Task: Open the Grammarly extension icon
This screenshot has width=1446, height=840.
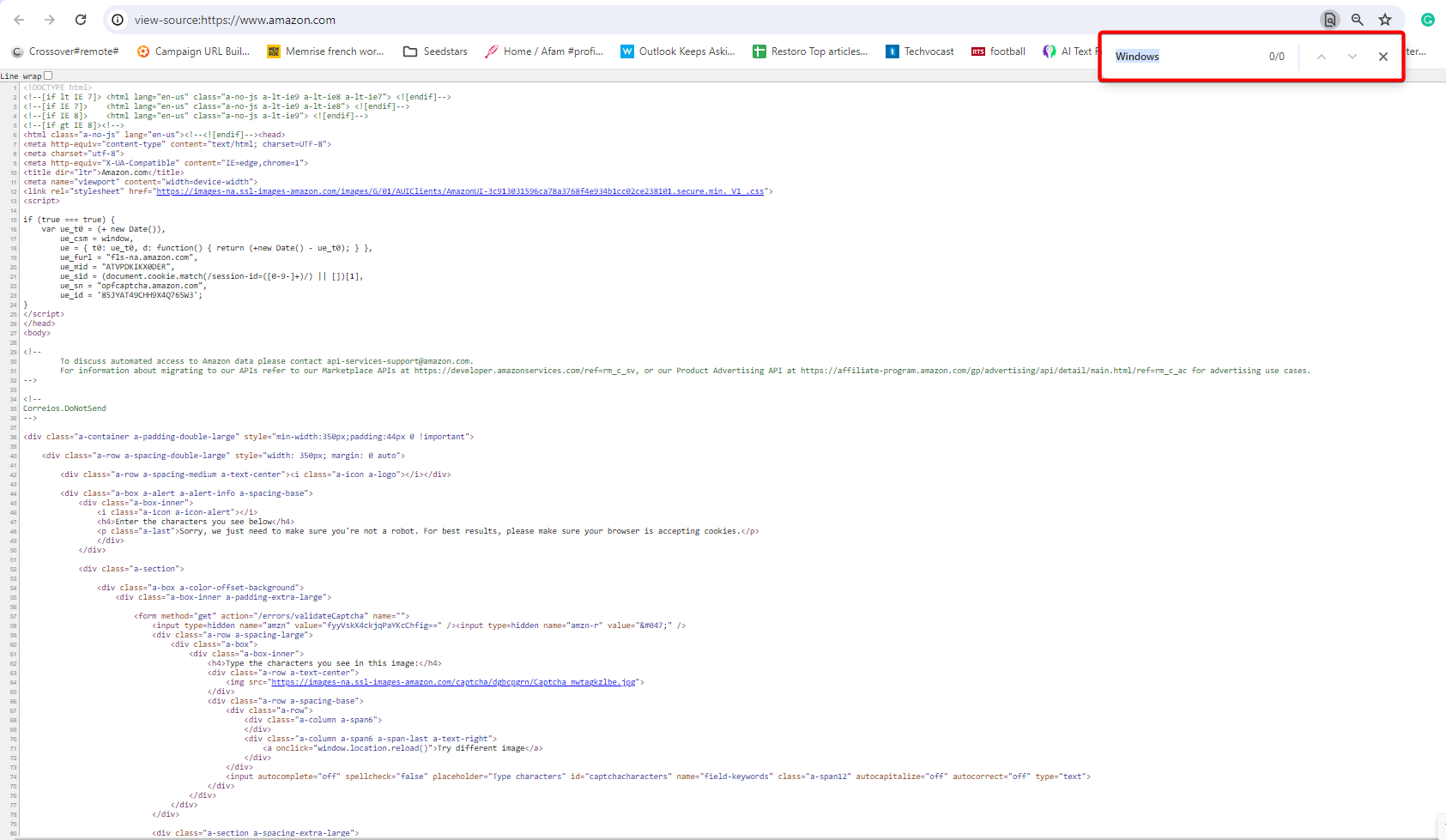Action: tap(1427, 19)
